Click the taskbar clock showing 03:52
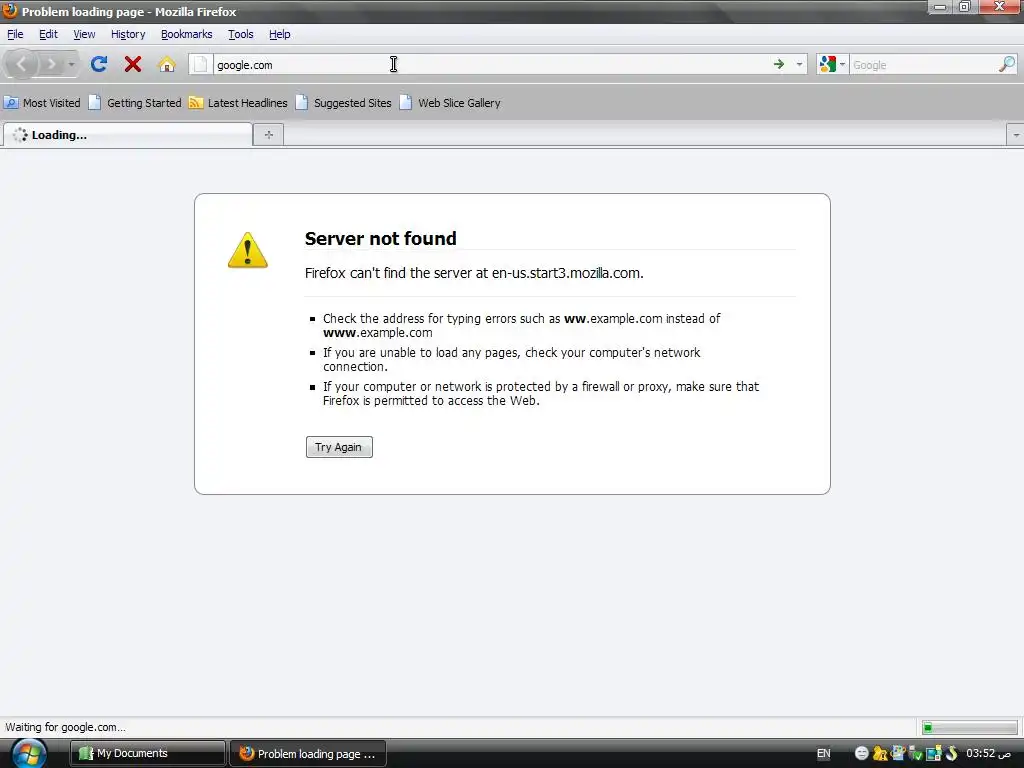 [x=989, y=753]
